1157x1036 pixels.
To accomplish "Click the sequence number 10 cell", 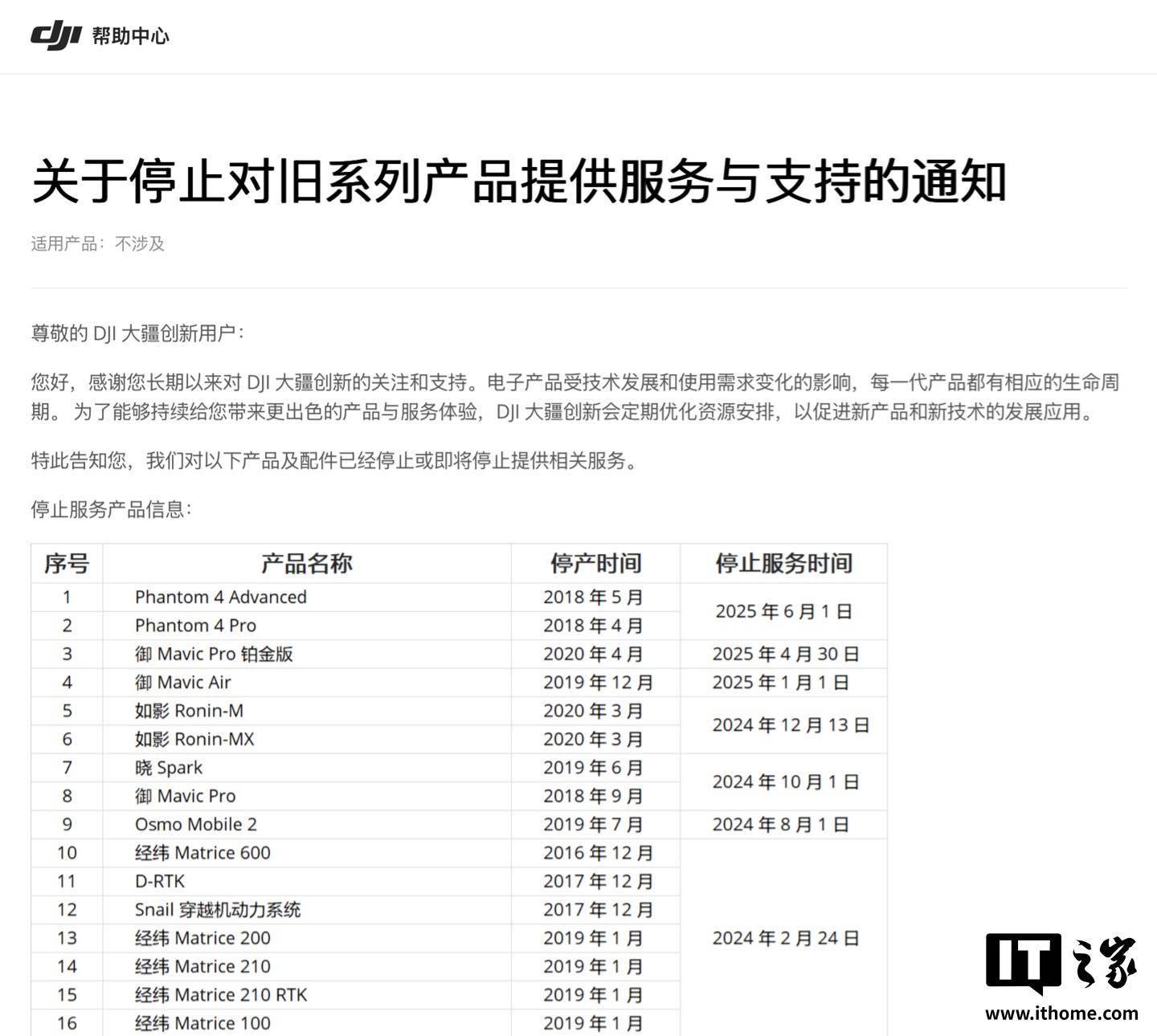I will point(67,853).
